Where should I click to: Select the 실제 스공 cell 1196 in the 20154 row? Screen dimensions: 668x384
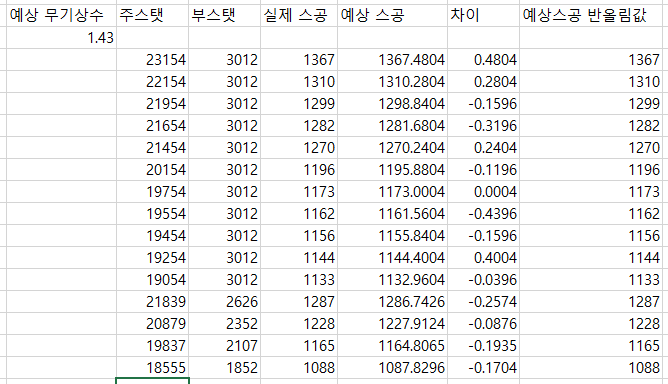pos(299,170)
